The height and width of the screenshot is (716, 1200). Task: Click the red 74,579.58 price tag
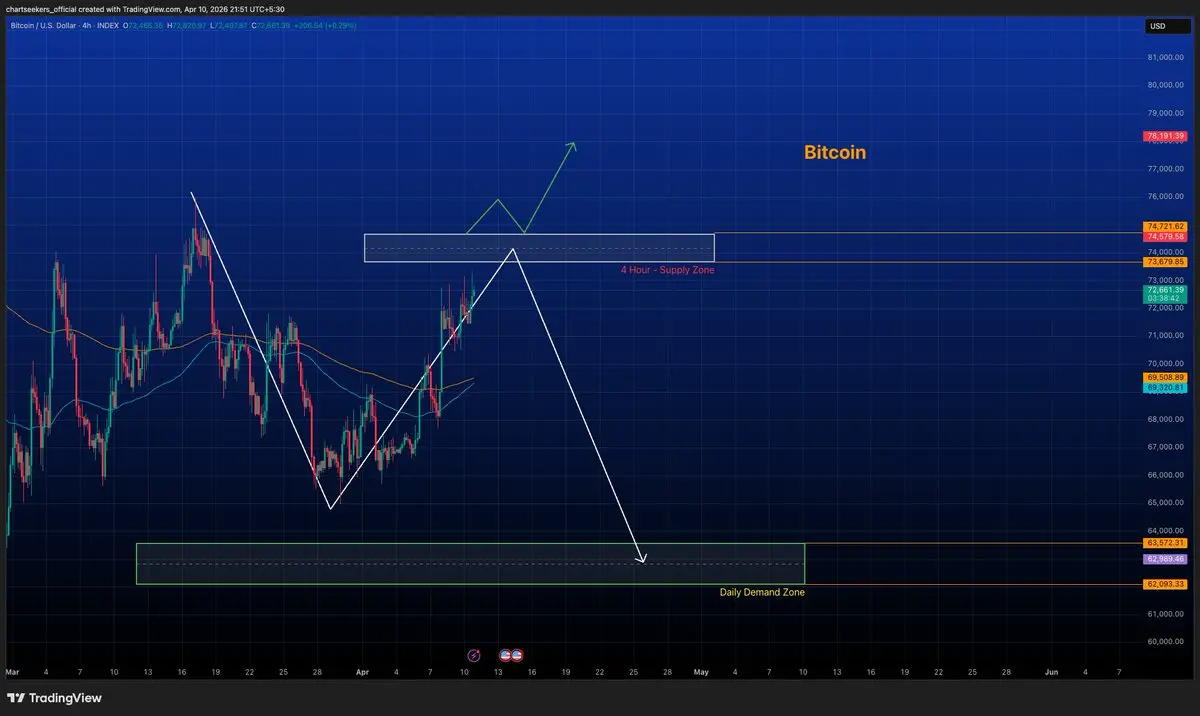click(1165, 236)
